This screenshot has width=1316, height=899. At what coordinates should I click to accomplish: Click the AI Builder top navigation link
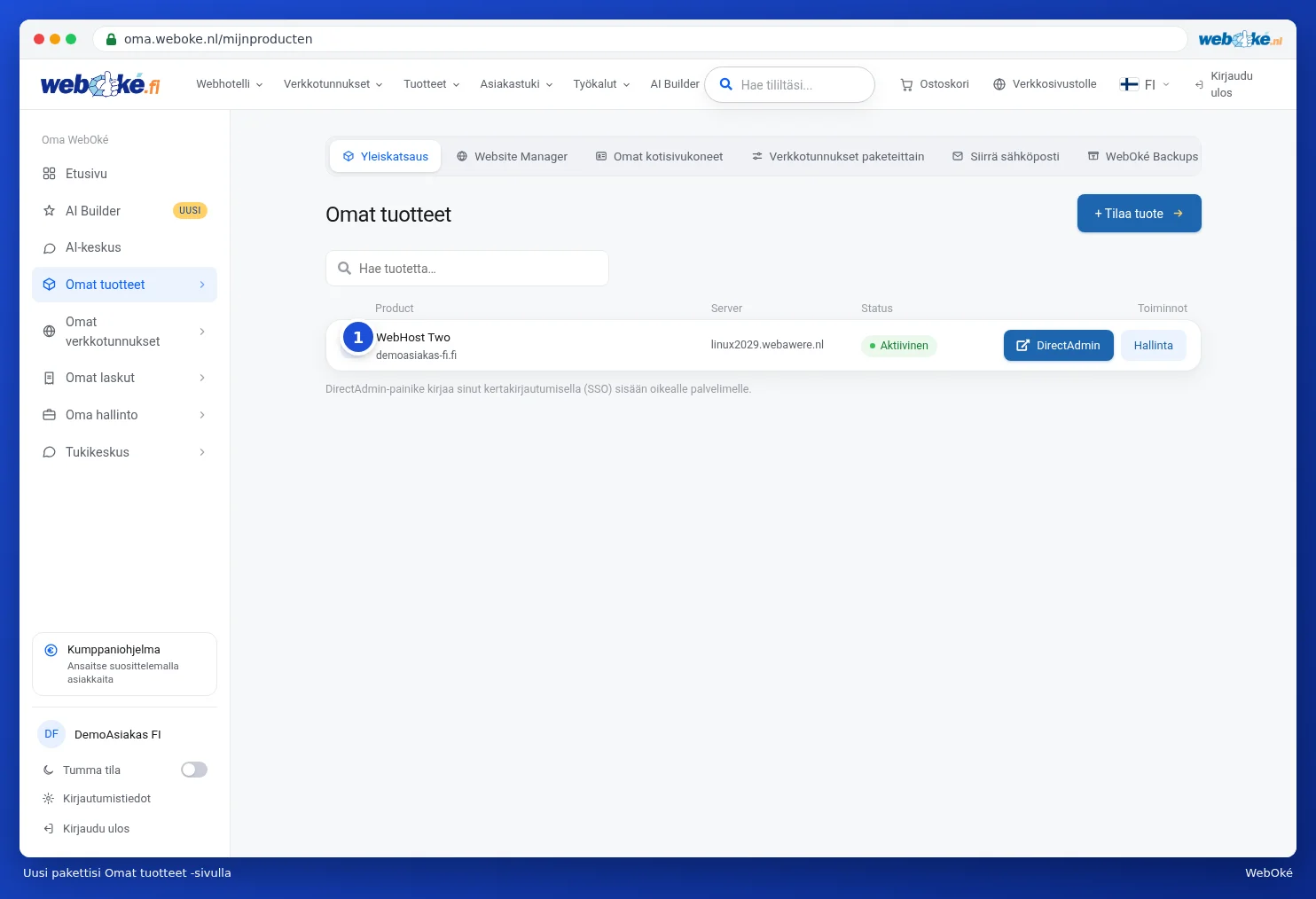click(675, 84)
